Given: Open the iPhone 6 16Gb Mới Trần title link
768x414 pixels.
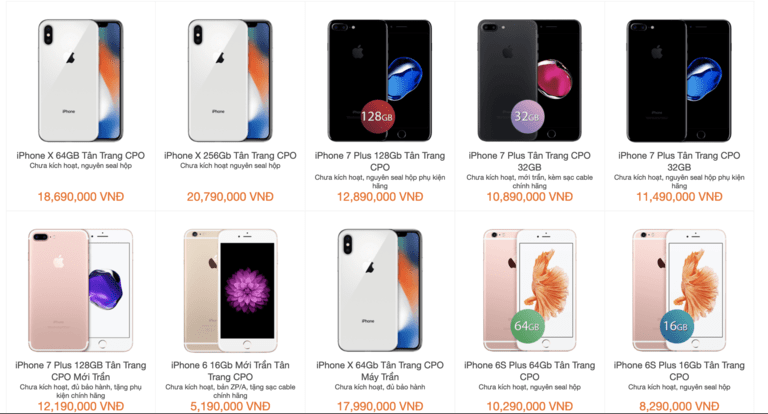Looking at the screenshot, I should tap(230, 371).
